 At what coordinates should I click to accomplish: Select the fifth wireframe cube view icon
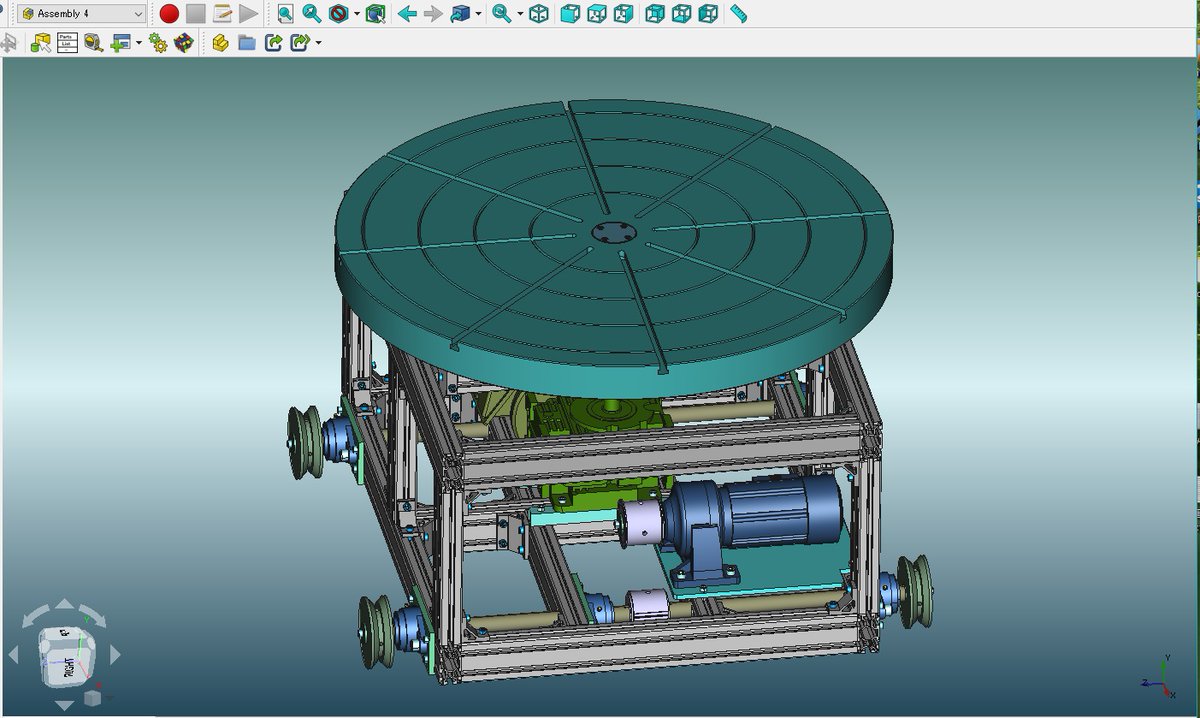[682, 14]
